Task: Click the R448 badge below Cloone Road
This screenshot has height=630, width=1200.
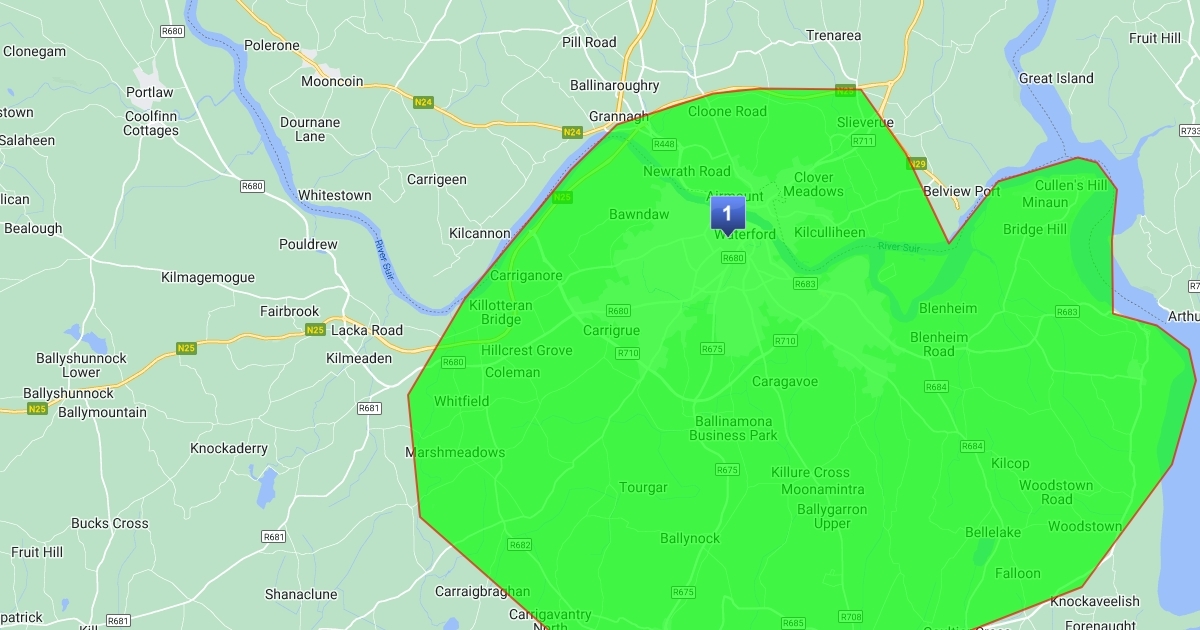Action: (664, 144)
